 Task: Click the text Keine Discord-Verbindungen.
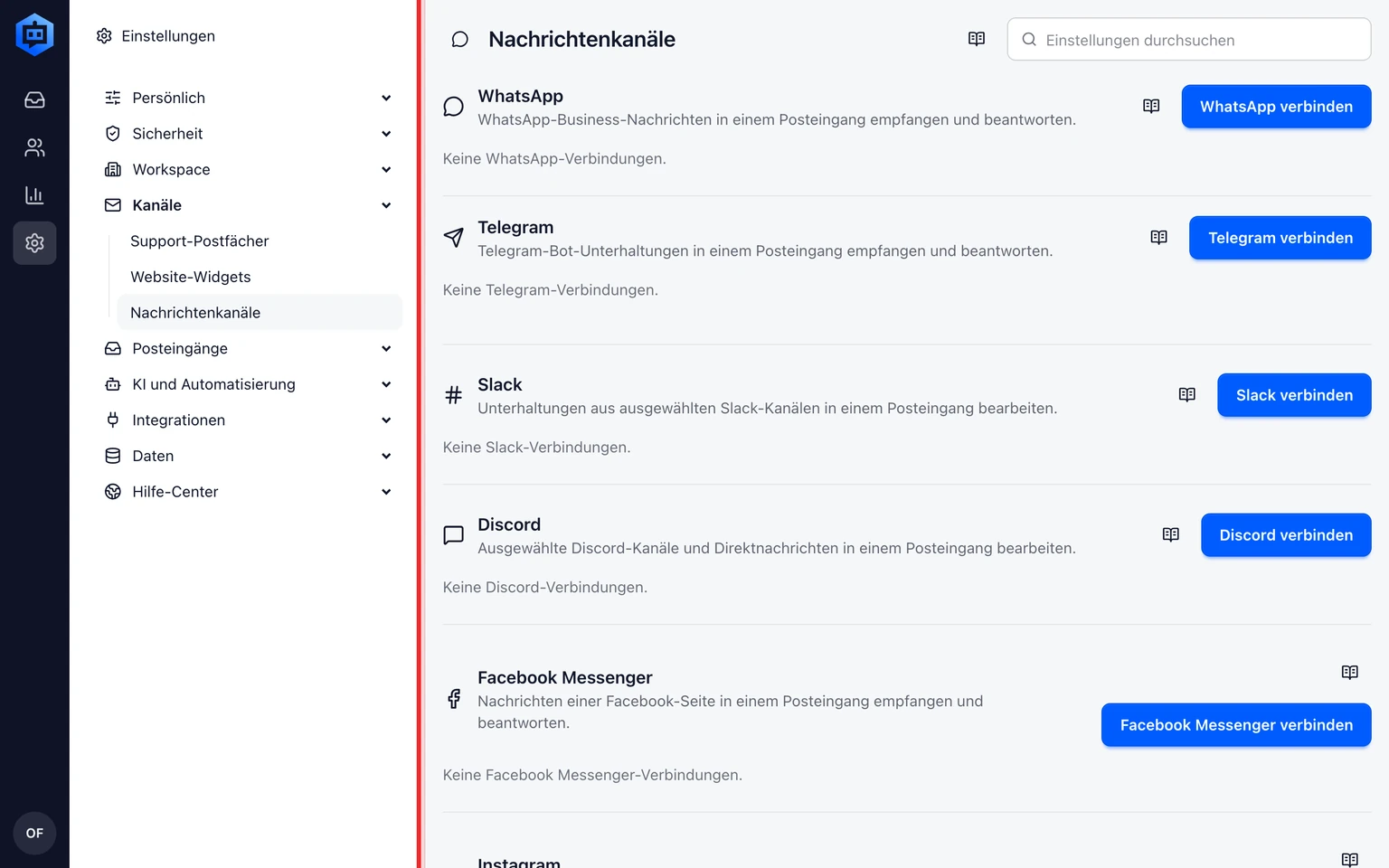(545, 588)
